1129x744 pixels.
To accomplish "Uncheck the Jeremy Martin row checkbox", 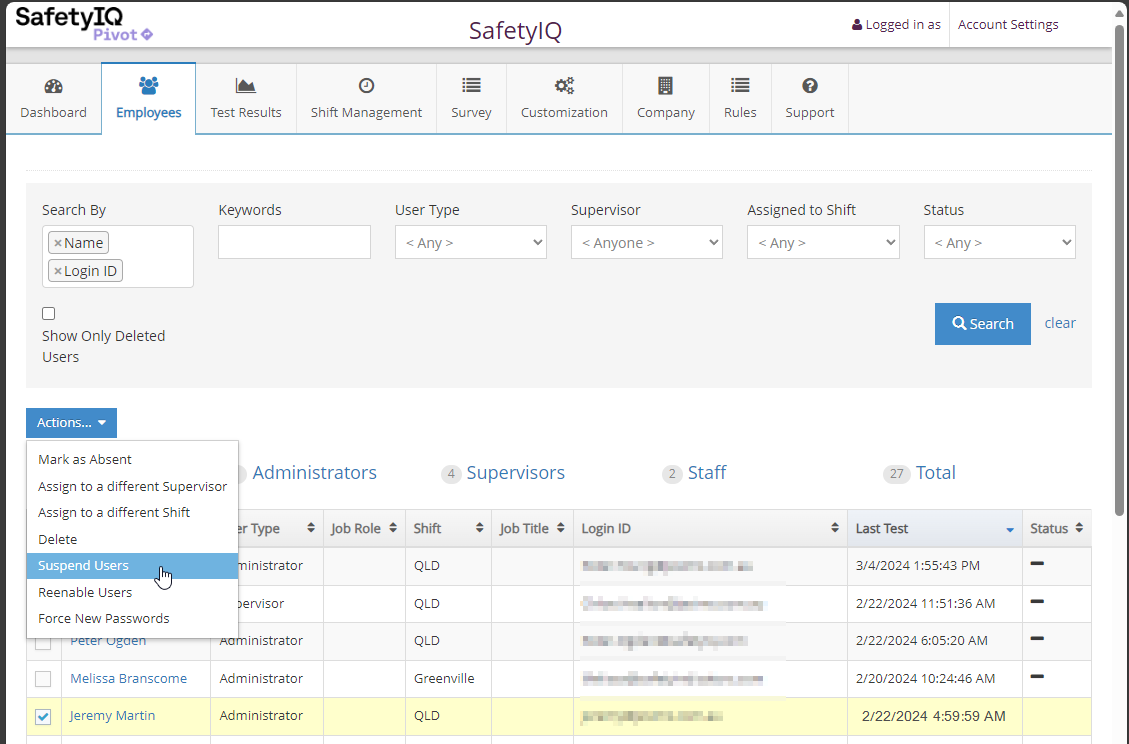I will click(43, 716).
